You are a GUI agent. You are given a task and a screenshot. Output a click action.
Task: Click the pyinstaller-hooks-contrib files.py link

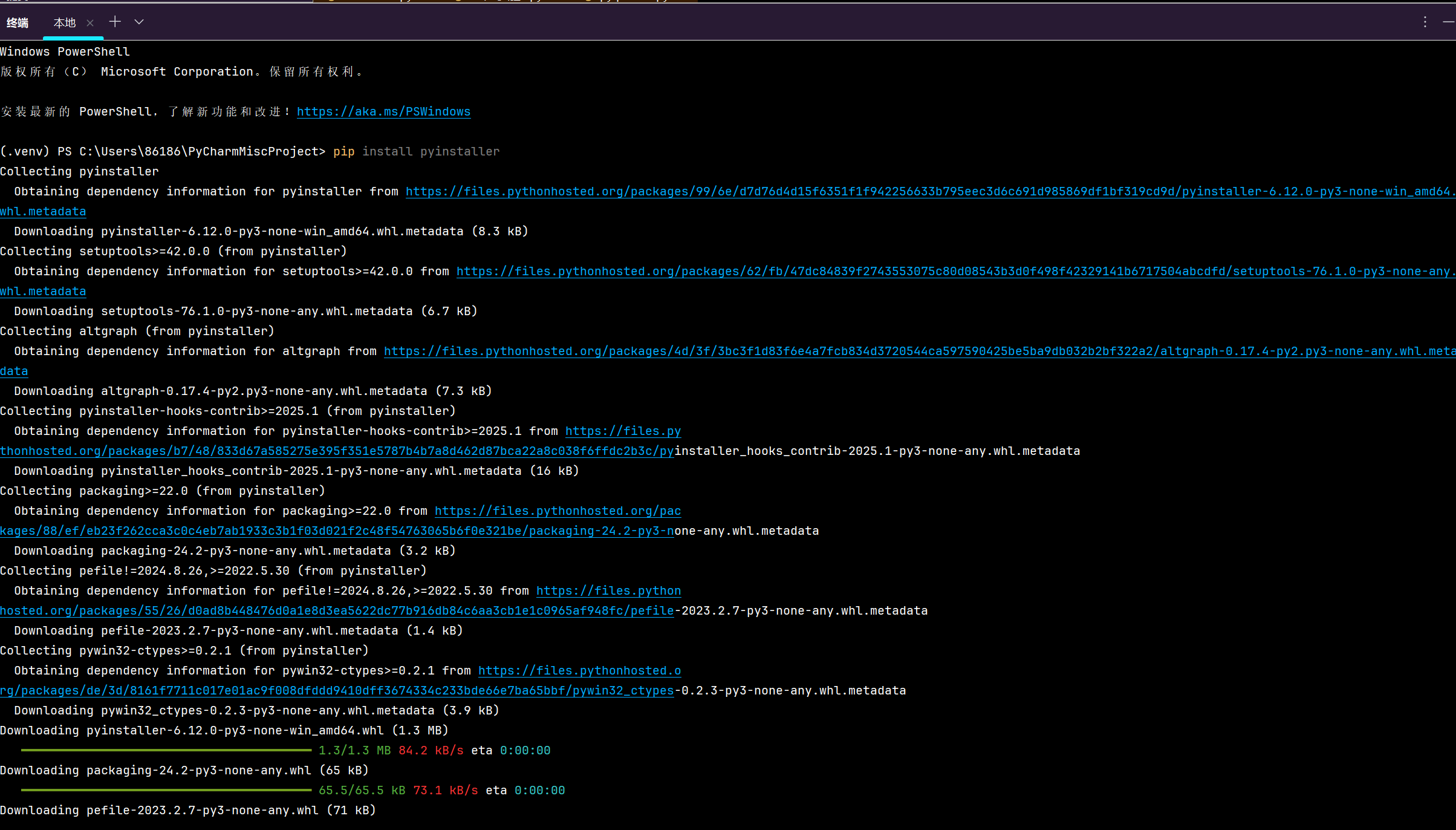[x=623, y=431]
